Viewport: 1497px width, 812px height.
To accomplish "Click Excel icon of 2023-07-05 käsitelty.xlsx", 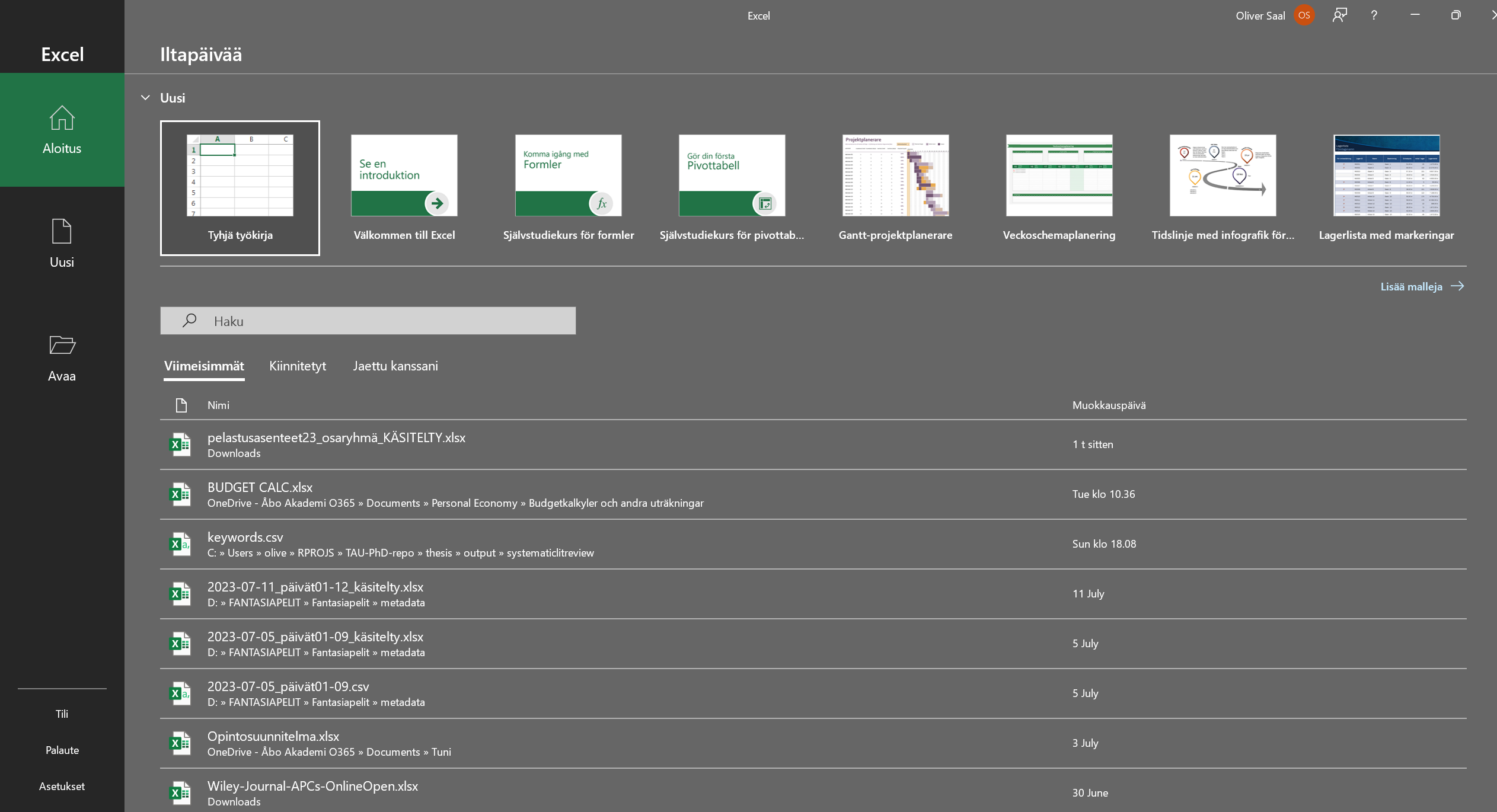I will [x=180, y=644].
